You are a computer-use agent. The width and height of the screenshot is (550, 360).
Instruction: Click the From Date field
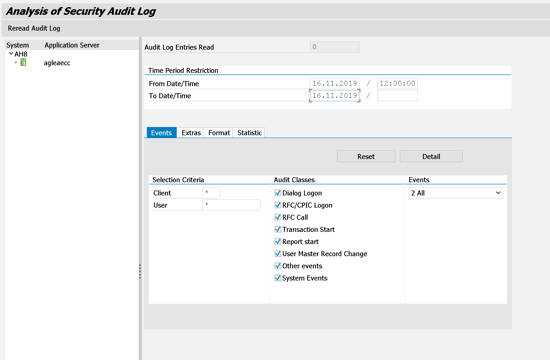(x=335, y=83)
